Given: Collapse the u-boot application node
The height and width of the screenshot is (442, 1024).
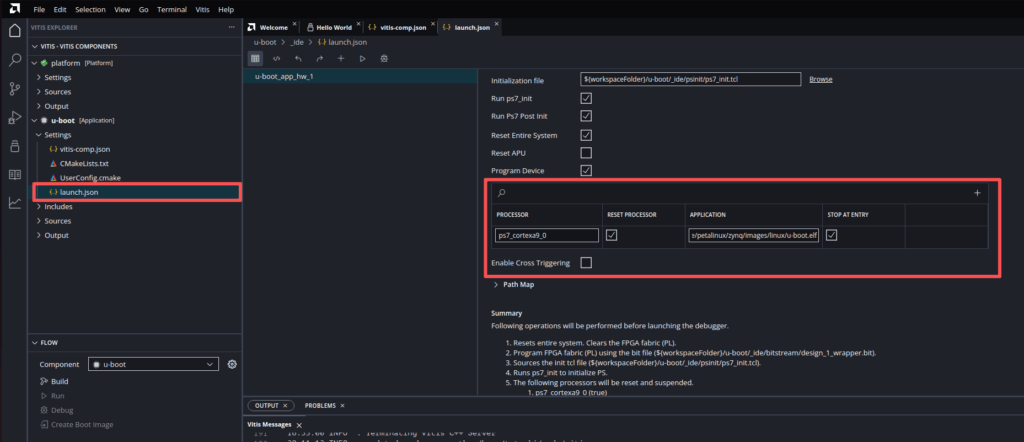Looking at the screenshot, I should (35, 120).
